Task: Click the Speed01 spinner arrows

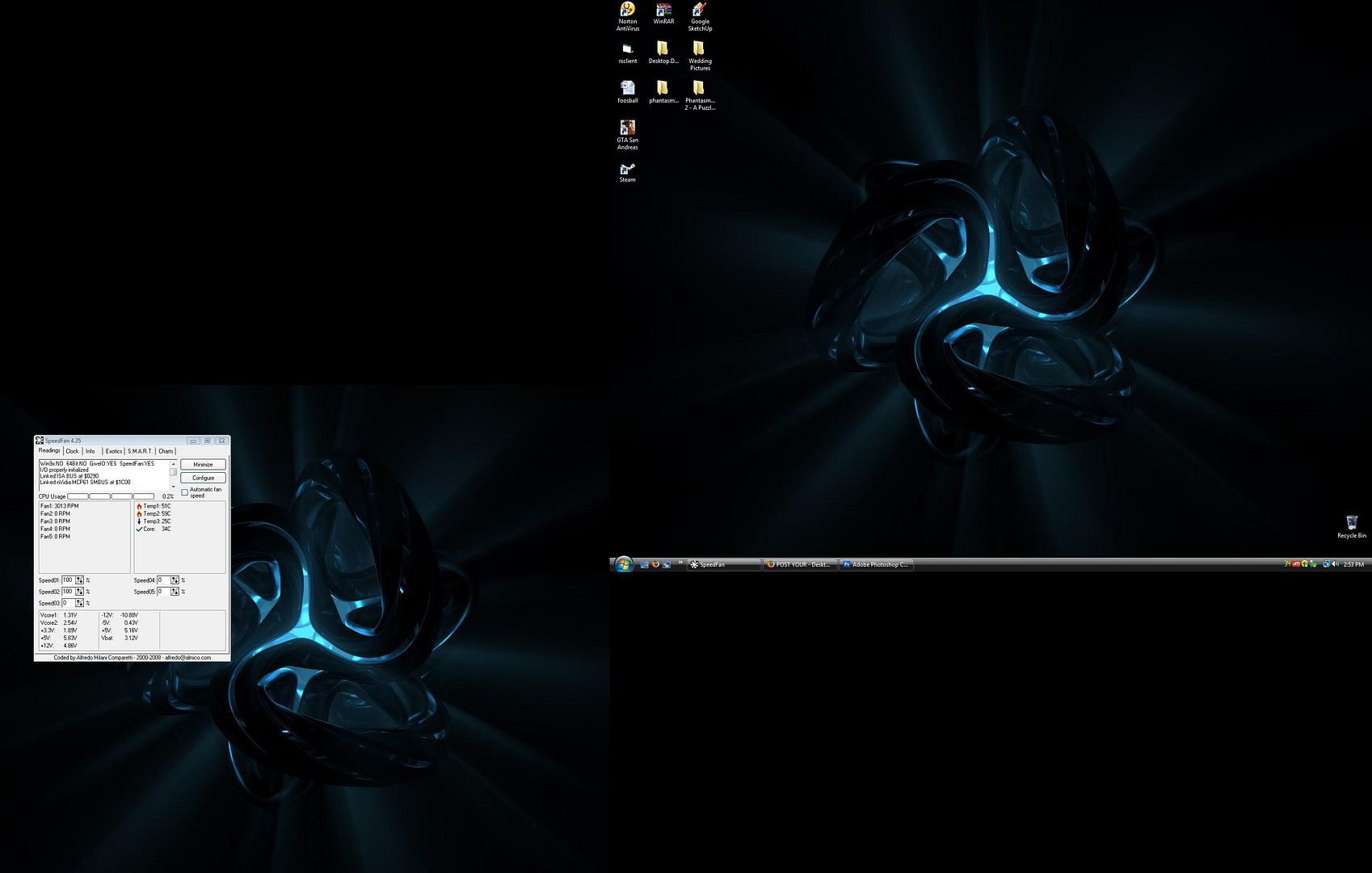Action: point(80,580)
